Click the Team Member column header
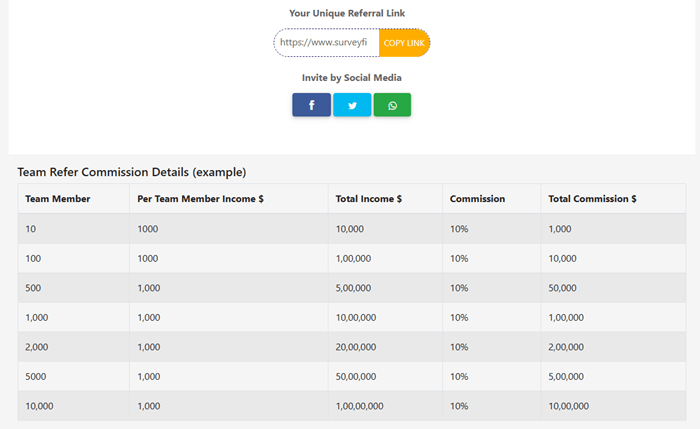The width and height of the screenshot is (700, 429). (x=58, y=199)
